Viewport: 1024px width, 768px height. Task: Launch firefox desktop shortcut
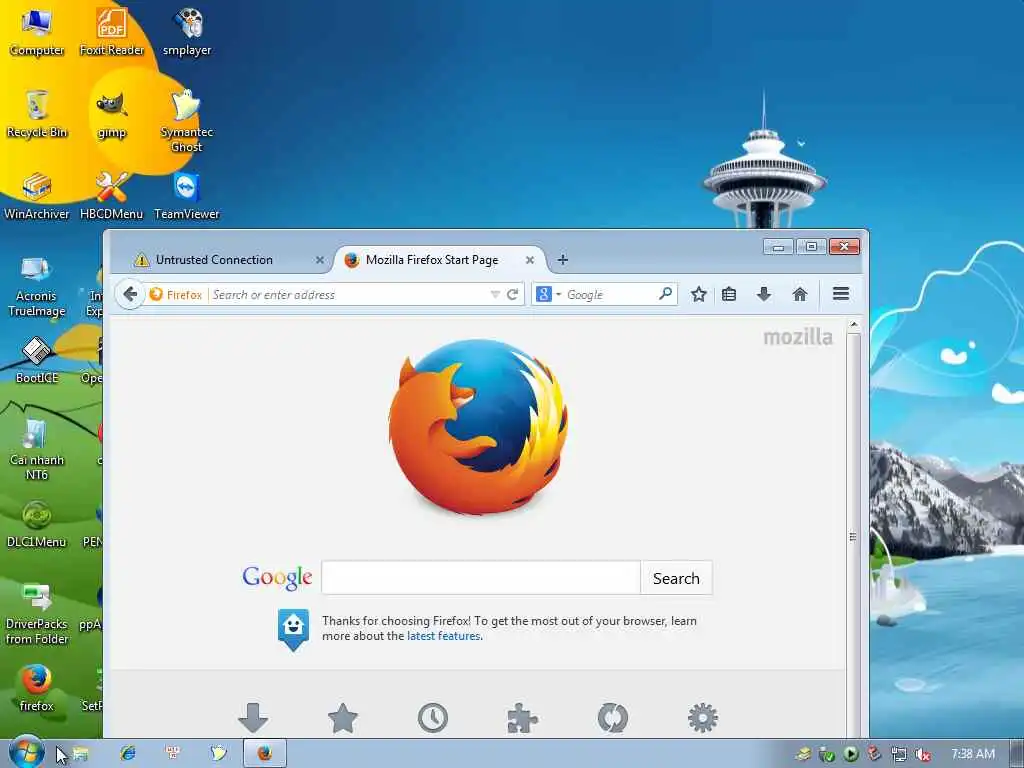pos(37,688)
